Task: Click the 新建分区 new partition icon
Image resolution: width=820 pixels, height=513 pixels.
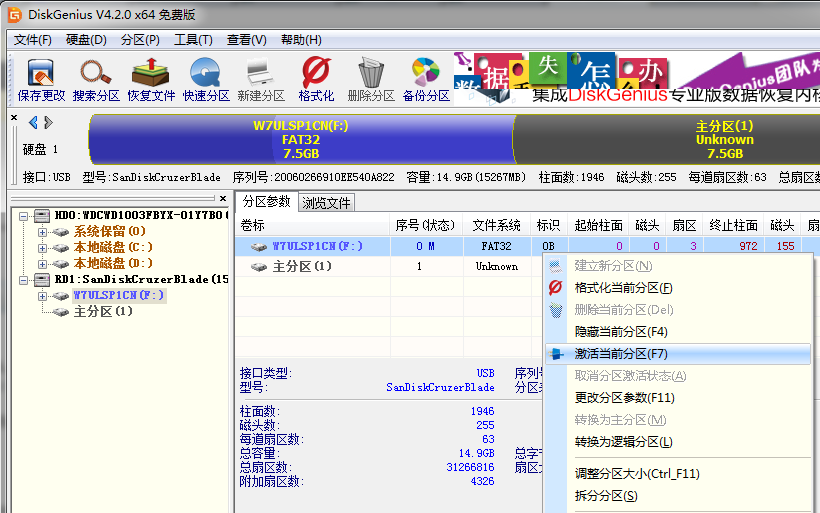Action: pos(260,73)
